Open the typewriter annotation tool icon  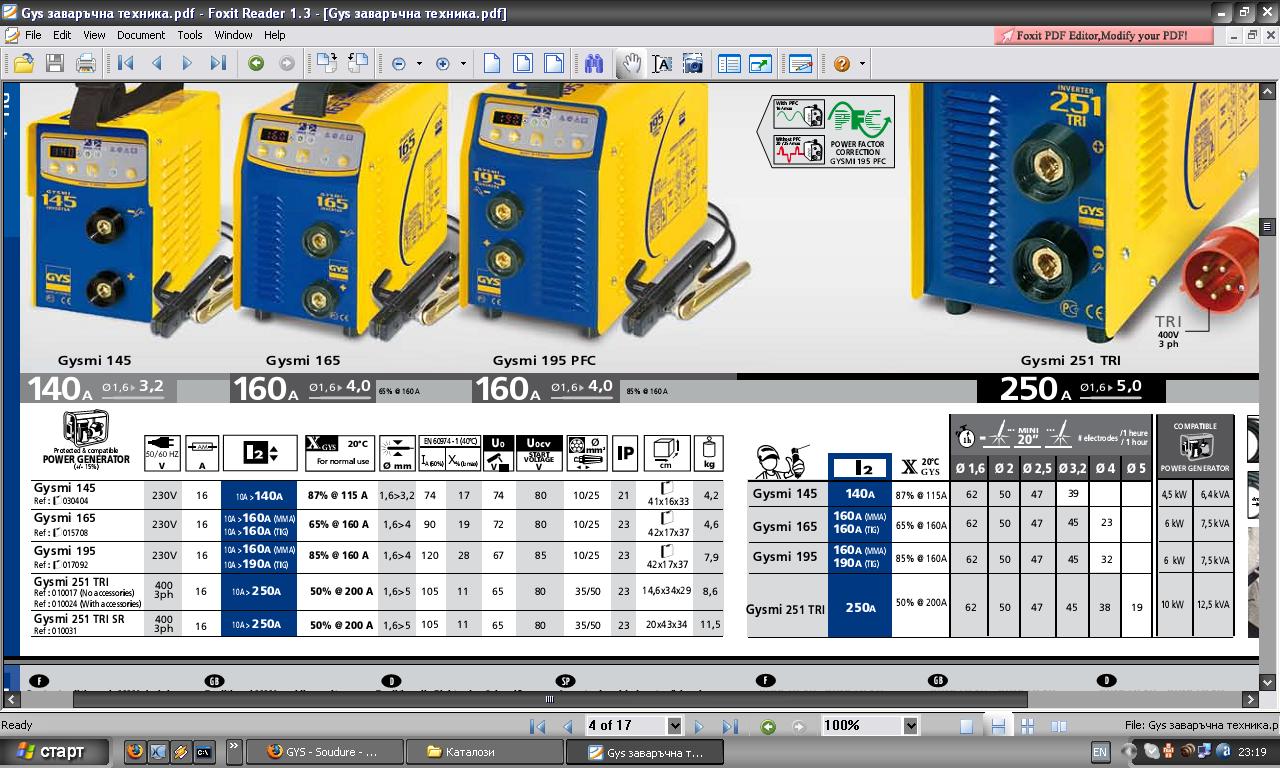point(800,64)
